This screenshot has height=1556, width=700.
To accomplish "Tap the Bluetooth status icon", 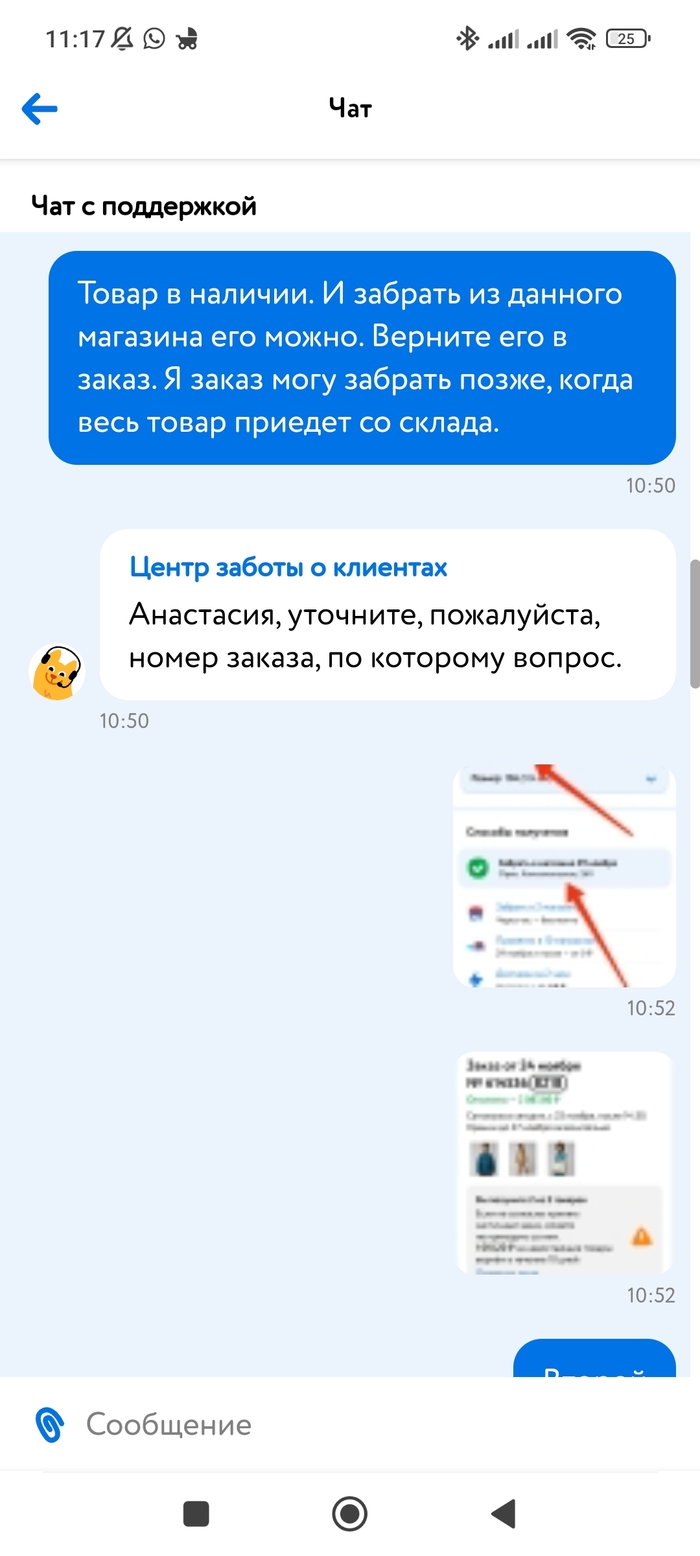I will pos(466,39).
